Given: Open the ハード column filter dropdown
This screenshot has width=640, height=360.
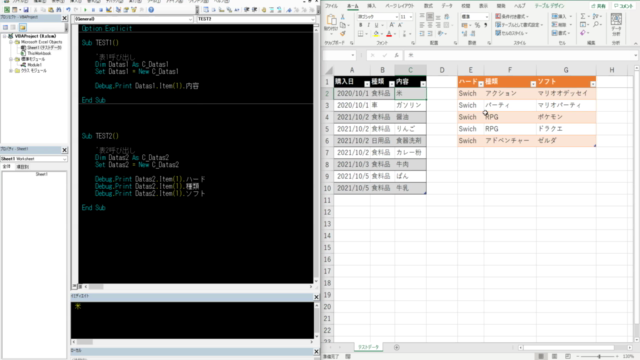Looking at the screenshot, I should pyautogui.click(x=480, y=84).
